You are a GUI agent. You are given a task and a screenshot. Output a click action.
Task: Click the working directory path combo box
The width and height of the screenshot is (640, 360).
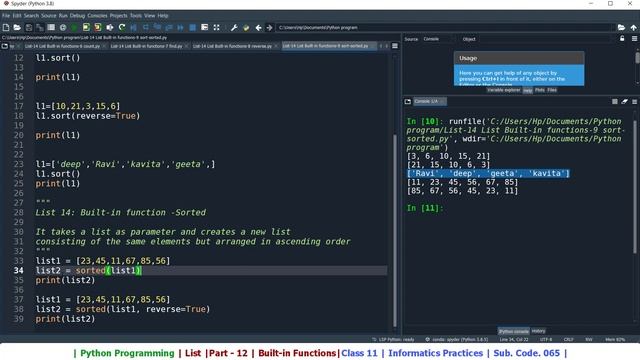445,27
